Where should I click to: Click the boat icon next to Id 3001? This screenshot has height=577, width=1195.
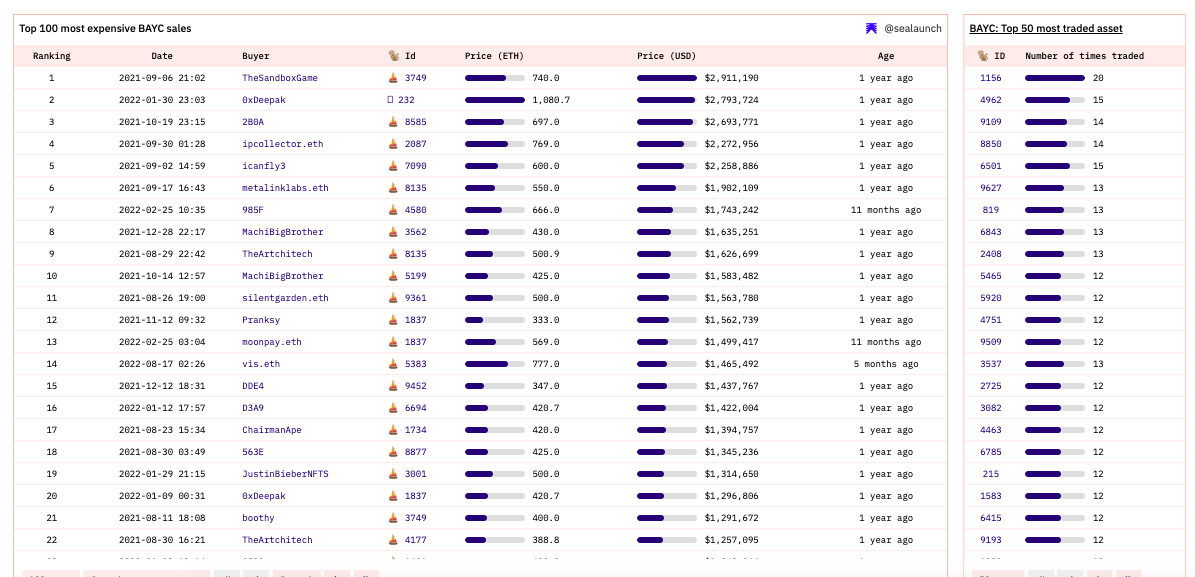(392, 474)
